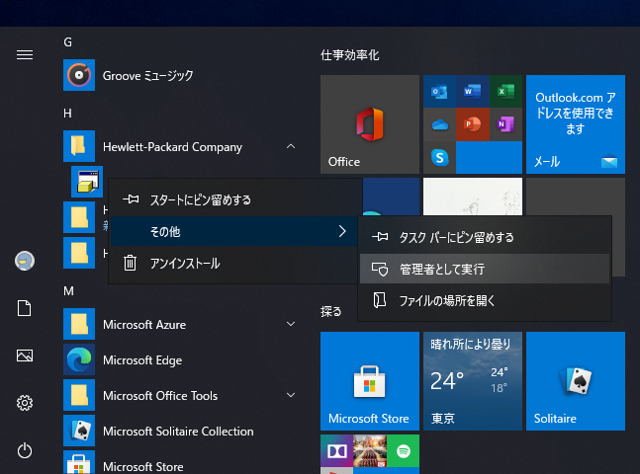Expand Microsoft Office Tools chevron

(x=291, y=395)
